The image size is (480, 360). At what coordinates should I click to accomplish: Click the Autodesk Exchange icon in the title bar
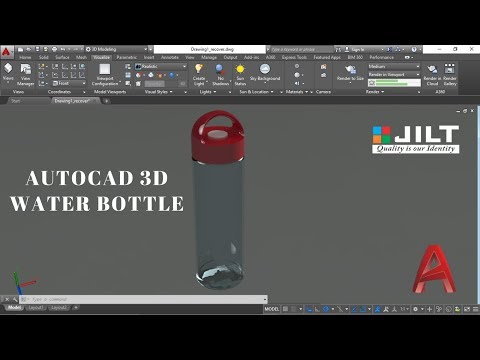pyautogui.click(x=389, y=49)
